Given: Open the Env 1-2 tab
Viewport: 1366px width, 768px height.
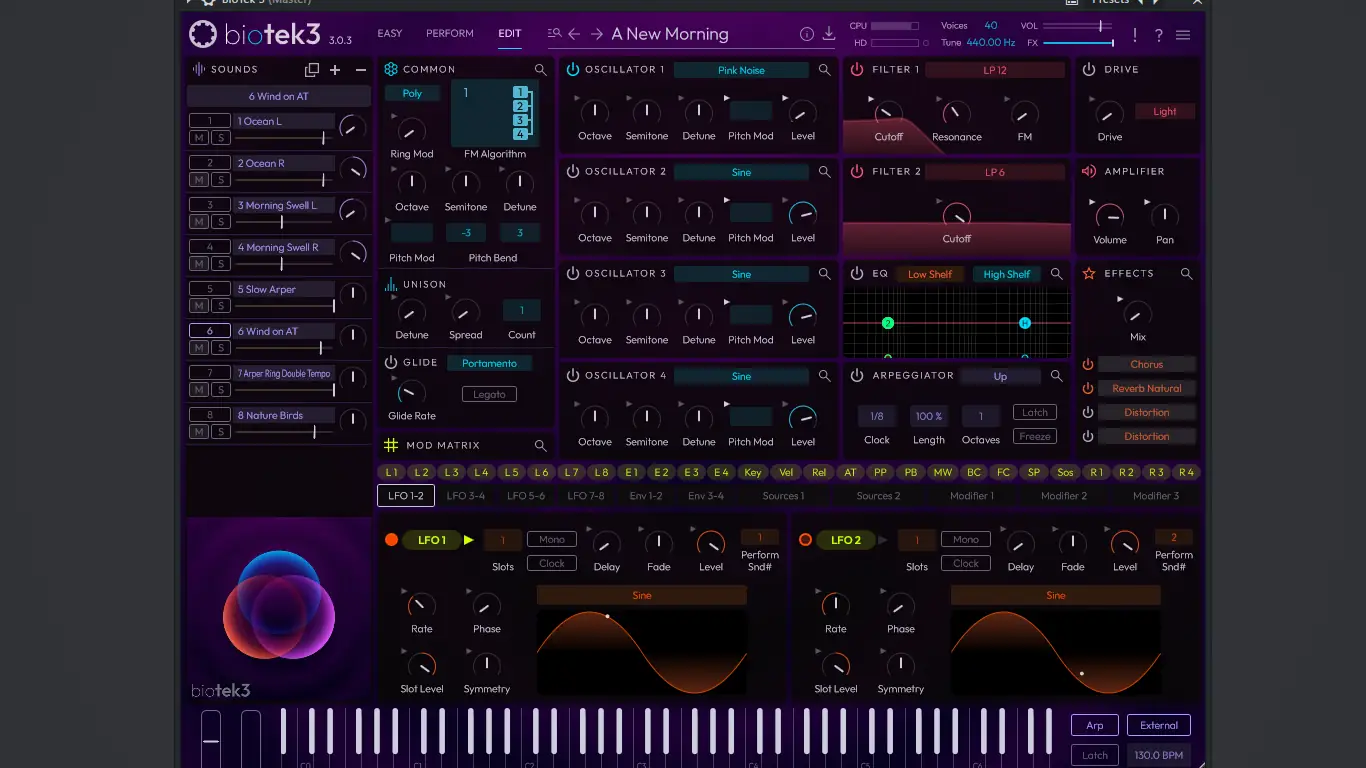Looking at the screenshot, I should pyautogui.click(x=646, y=496).
